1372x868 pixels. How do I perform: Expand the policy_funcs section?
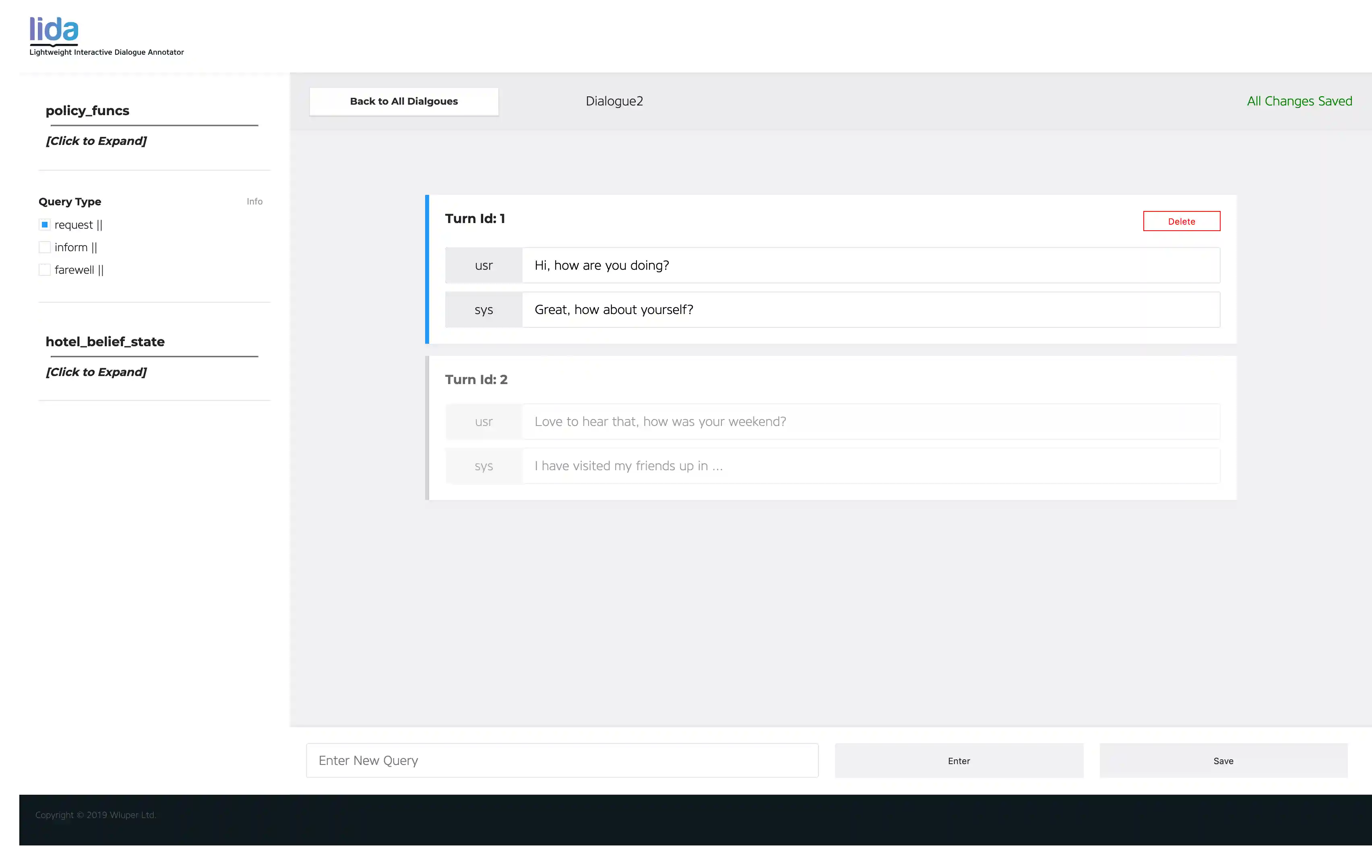(96, 141)
